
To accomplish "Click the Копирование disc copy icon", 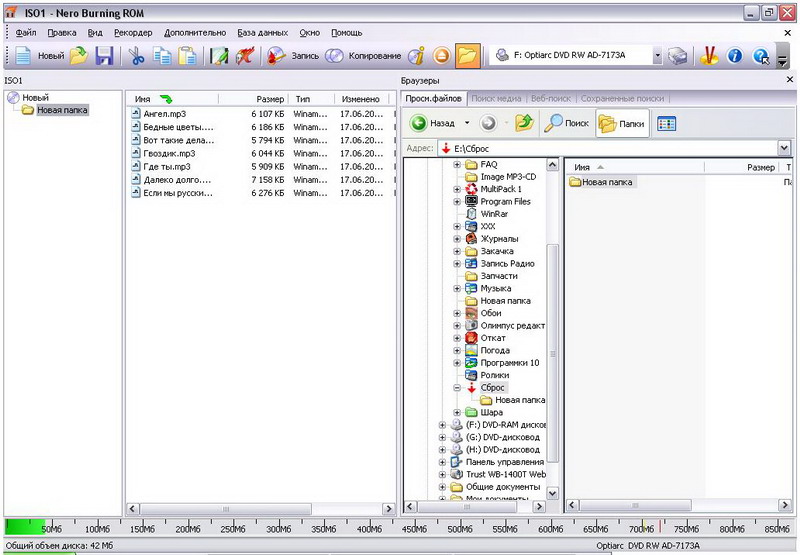I will point(334,56).
